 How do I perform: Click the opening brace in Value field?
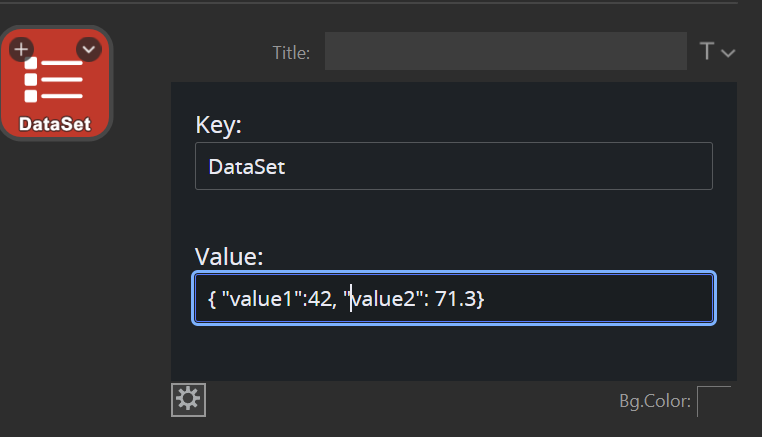212,298
